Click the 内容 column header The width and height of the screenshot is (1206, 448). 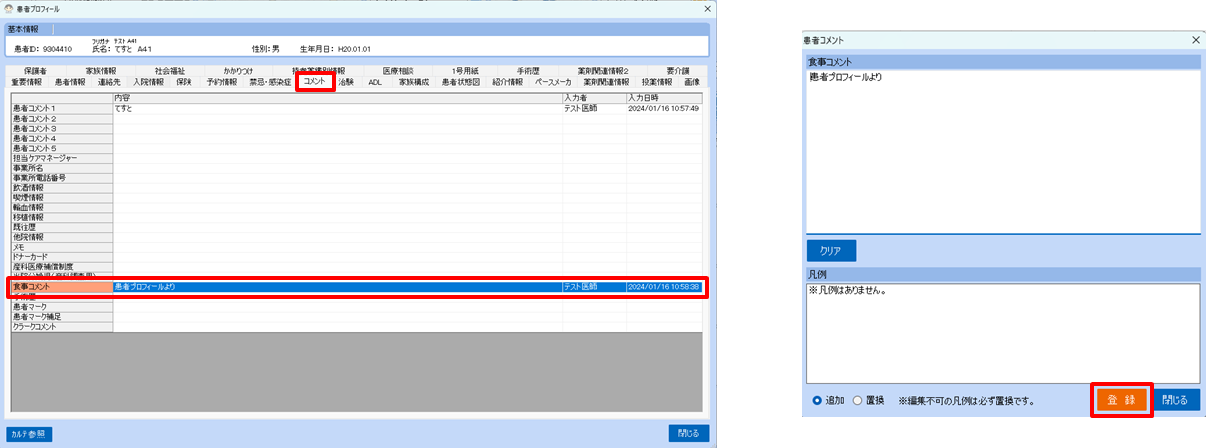(337, 98)
